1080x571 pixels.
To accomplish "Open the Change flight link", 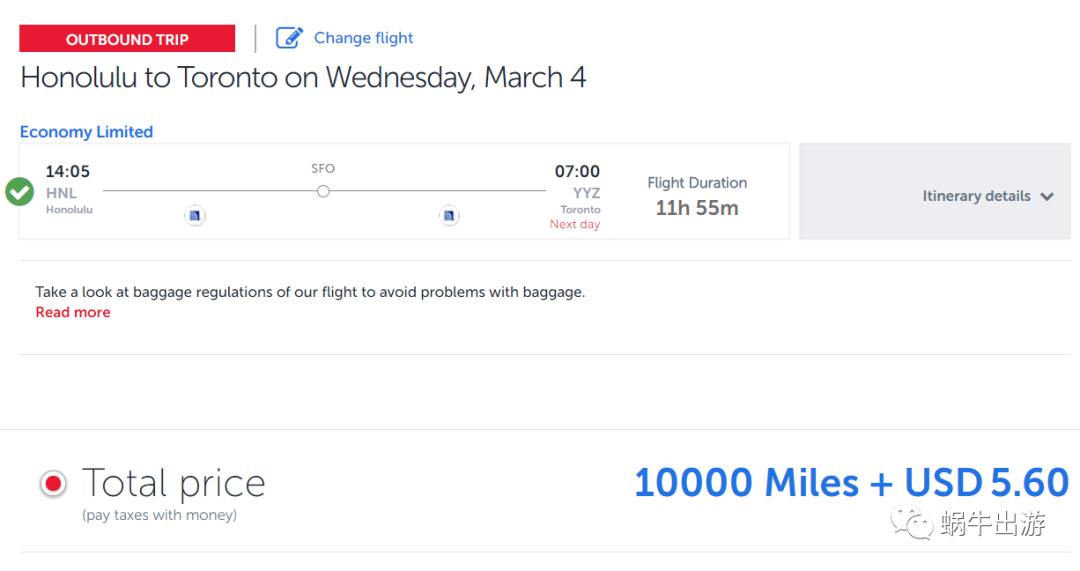I will [363, 38].
